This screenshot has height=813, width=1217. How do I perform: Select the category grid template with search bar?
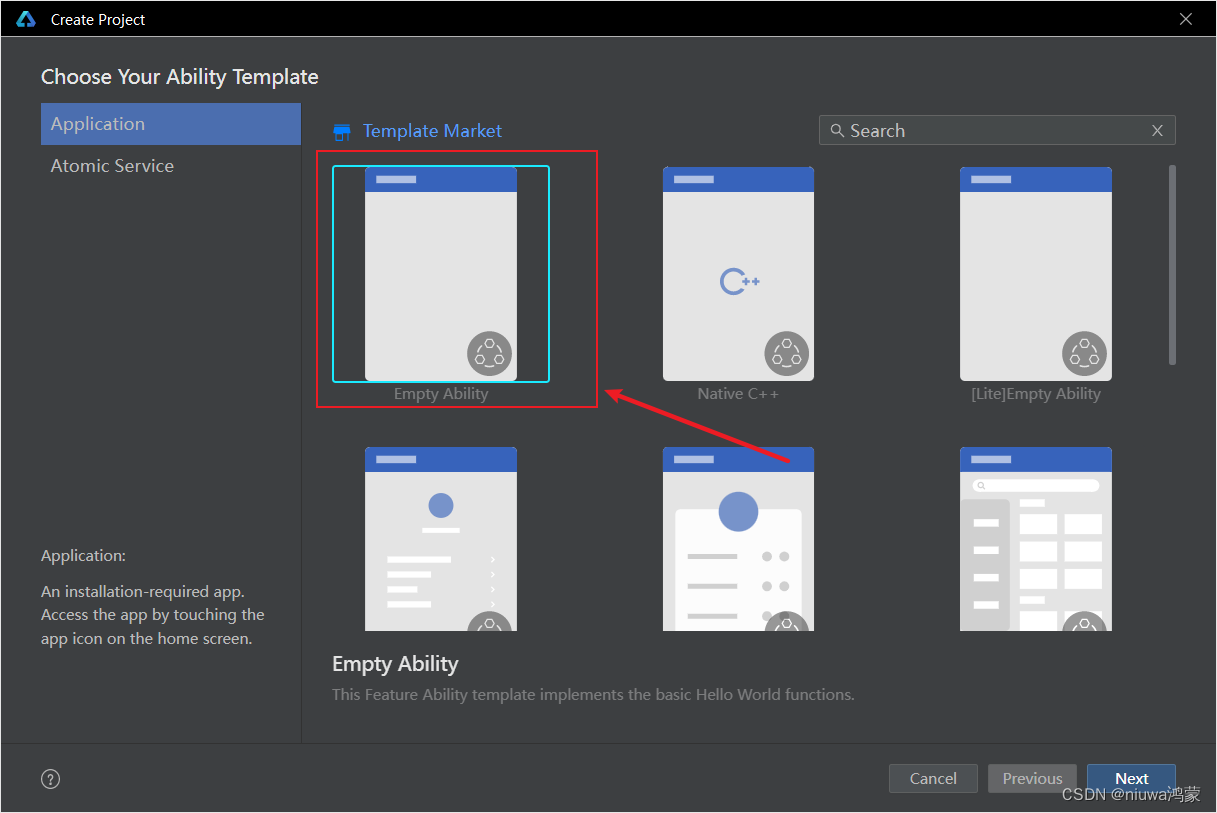click(1036, 539)
